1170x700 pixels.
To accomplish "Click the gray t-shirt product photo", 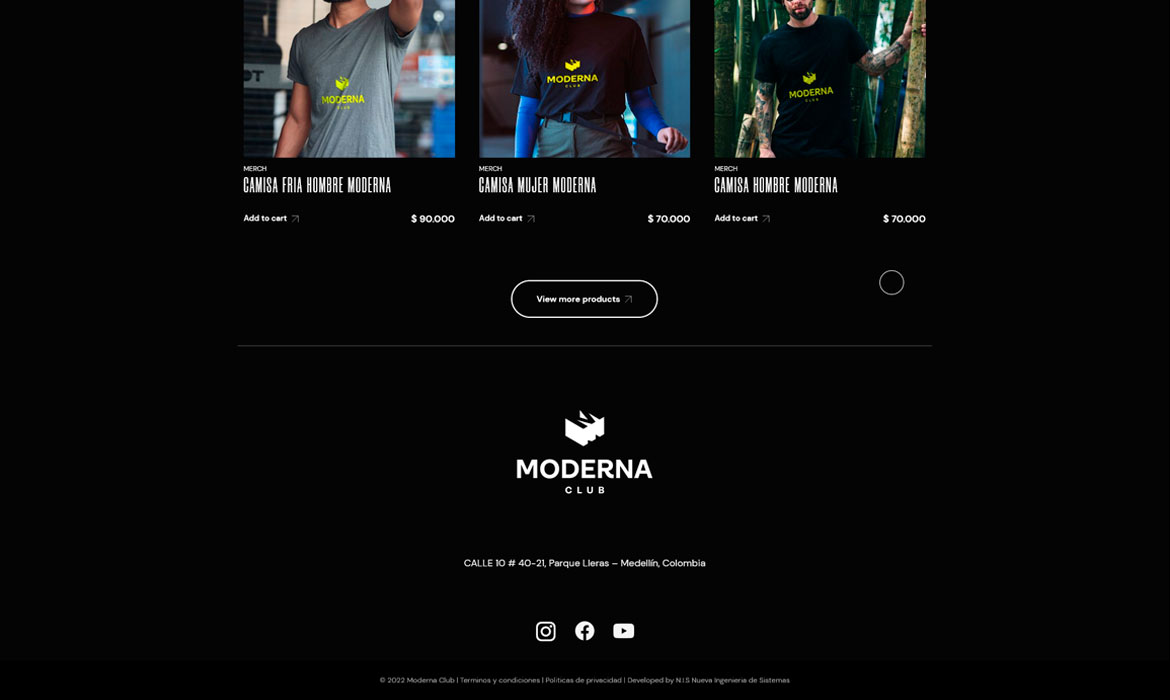I will (349, 78).
